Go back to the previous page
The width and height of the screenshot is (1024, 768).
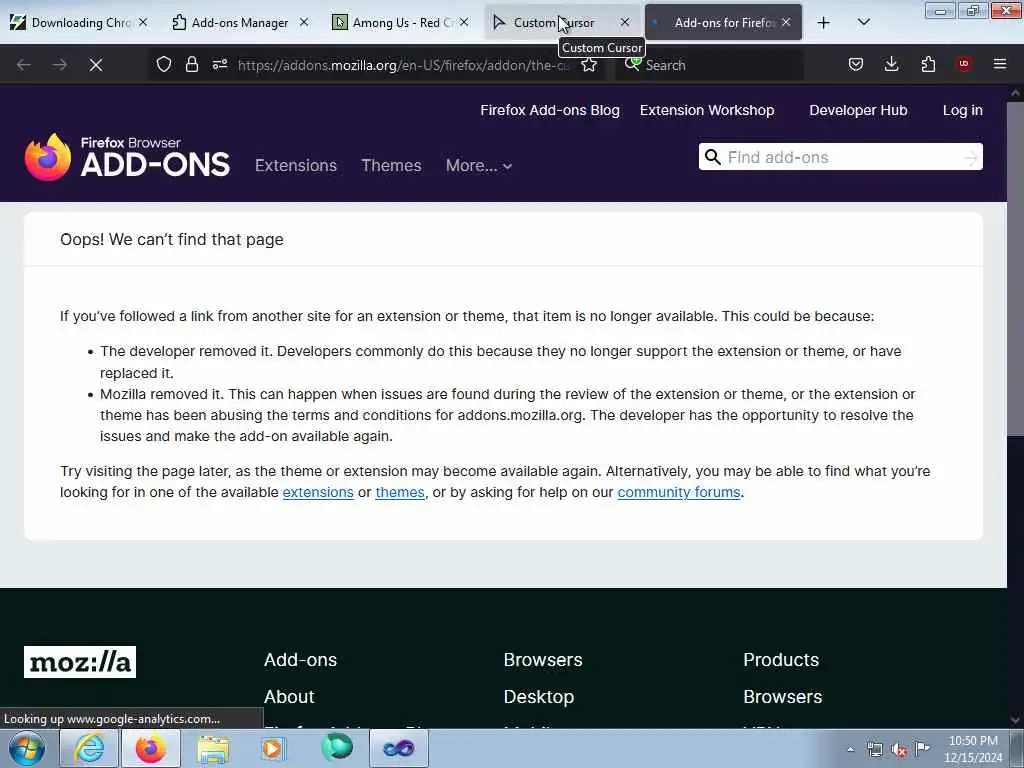24,65
